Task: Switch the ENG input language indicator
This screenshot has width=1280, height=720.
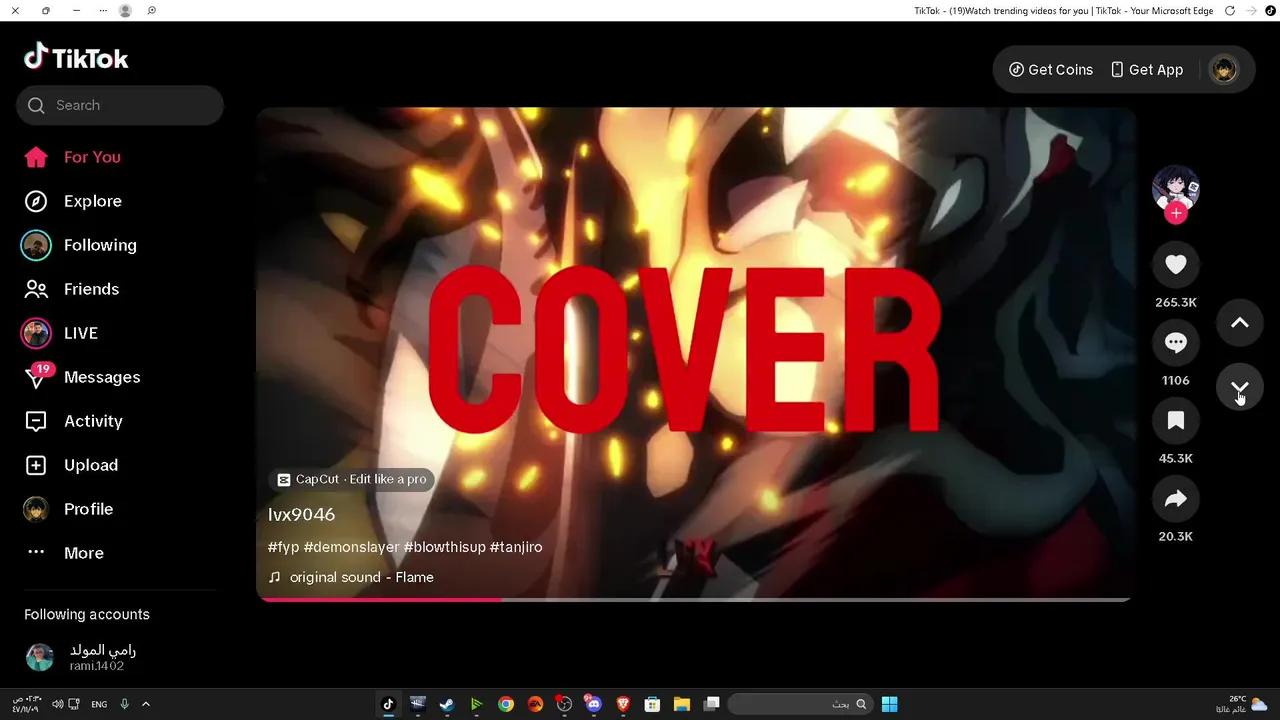Action: (x=99, y=704)
